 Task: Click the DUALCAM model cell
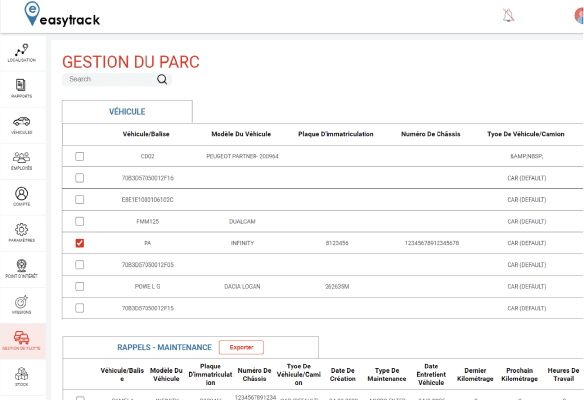[x=242, y=222]
